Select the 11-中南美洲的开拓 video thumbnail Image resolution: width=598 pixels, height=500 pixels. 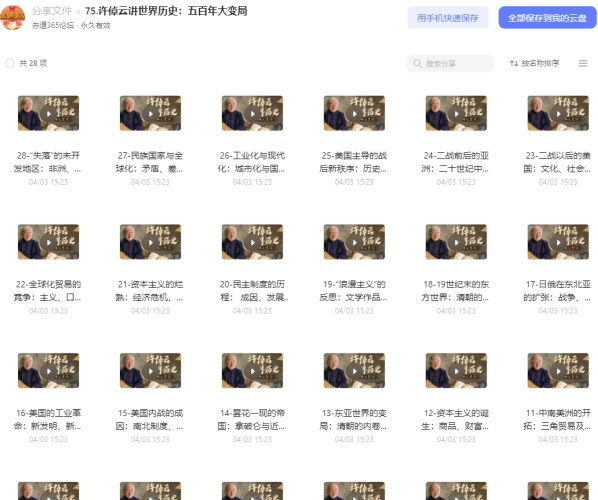tap(558, 371)
